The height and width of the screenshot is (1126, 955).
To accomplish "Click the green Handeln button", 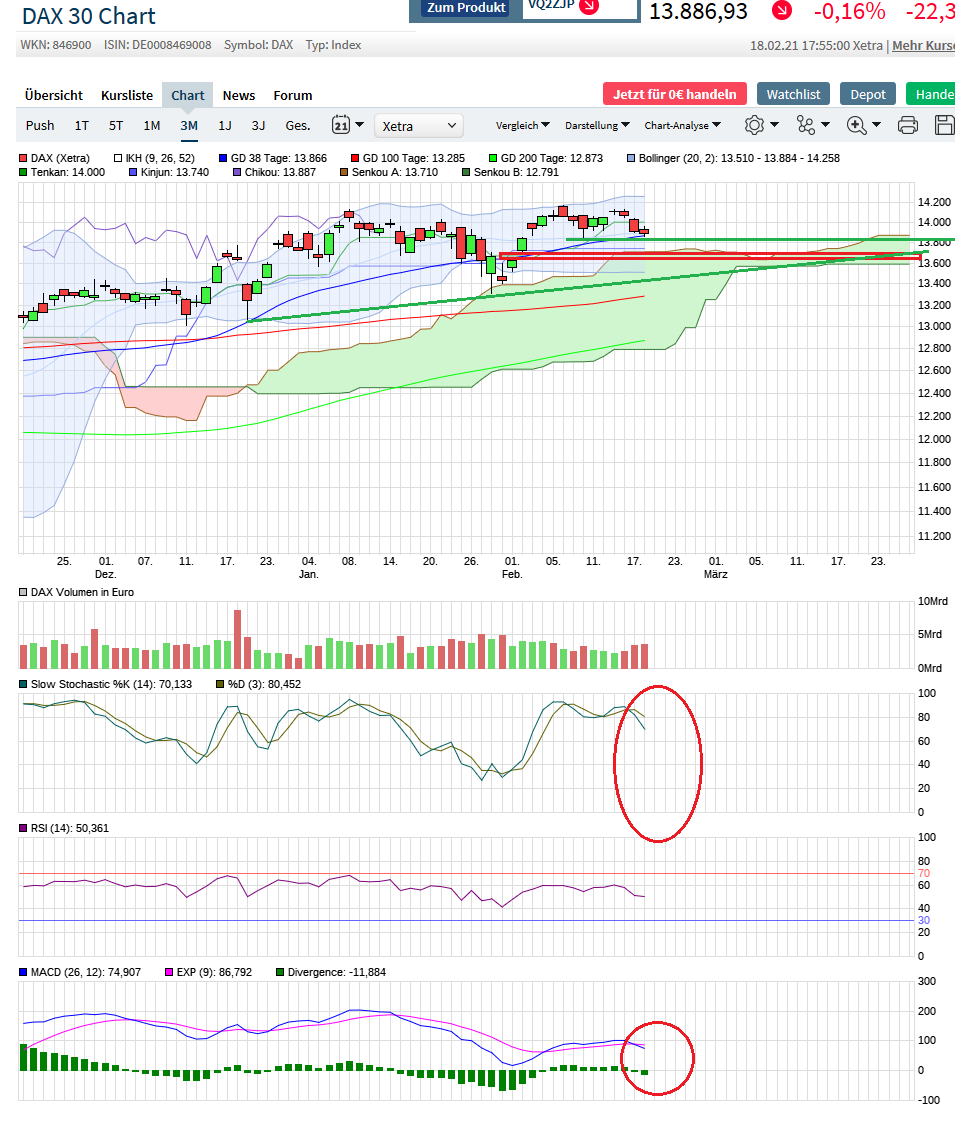I will tap(931, 94).
